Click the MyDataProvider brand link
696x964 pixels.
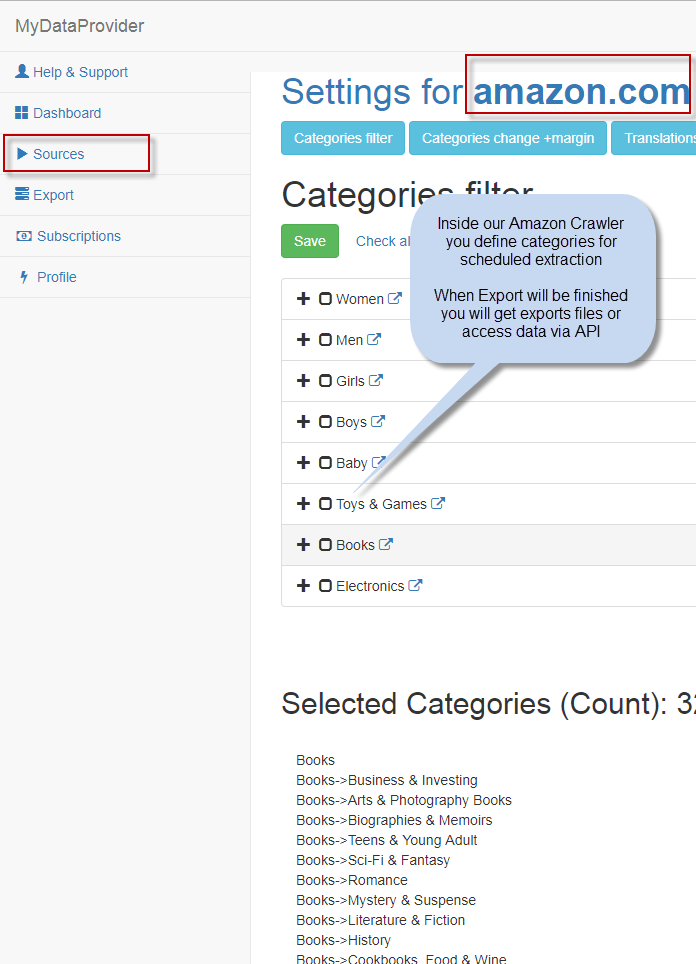coord(79,26)
